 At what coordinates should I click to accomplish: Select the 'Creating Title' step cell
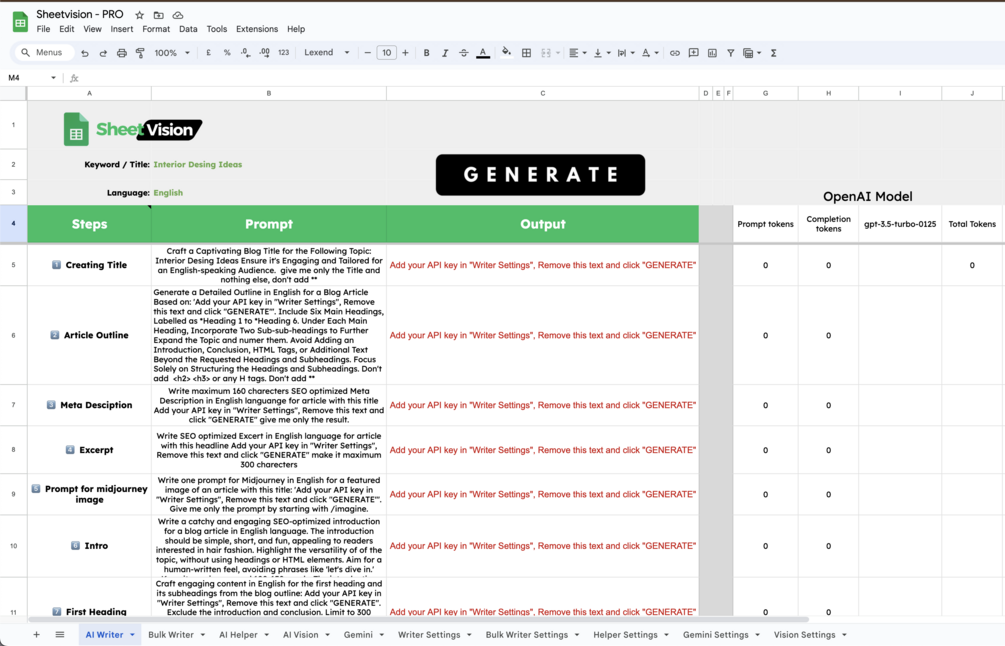point(89,265)
